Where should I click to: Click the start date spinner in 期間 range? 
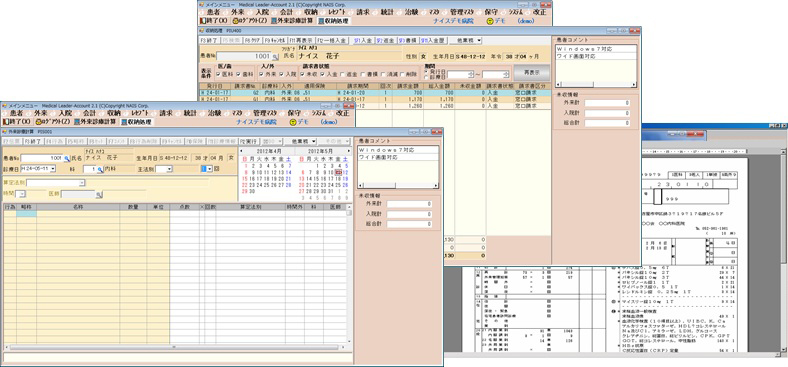click(470, 74)
